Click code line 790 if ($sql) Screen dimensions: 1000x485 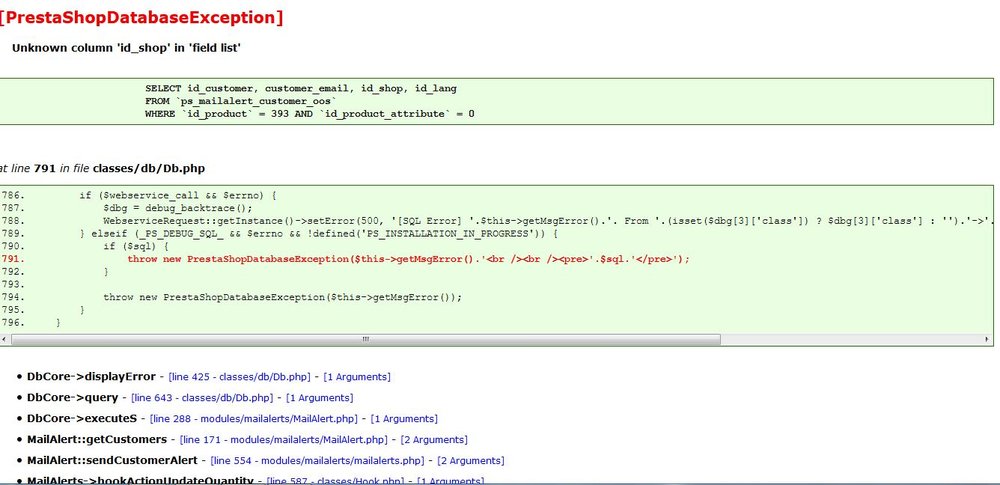coord(136,246)
